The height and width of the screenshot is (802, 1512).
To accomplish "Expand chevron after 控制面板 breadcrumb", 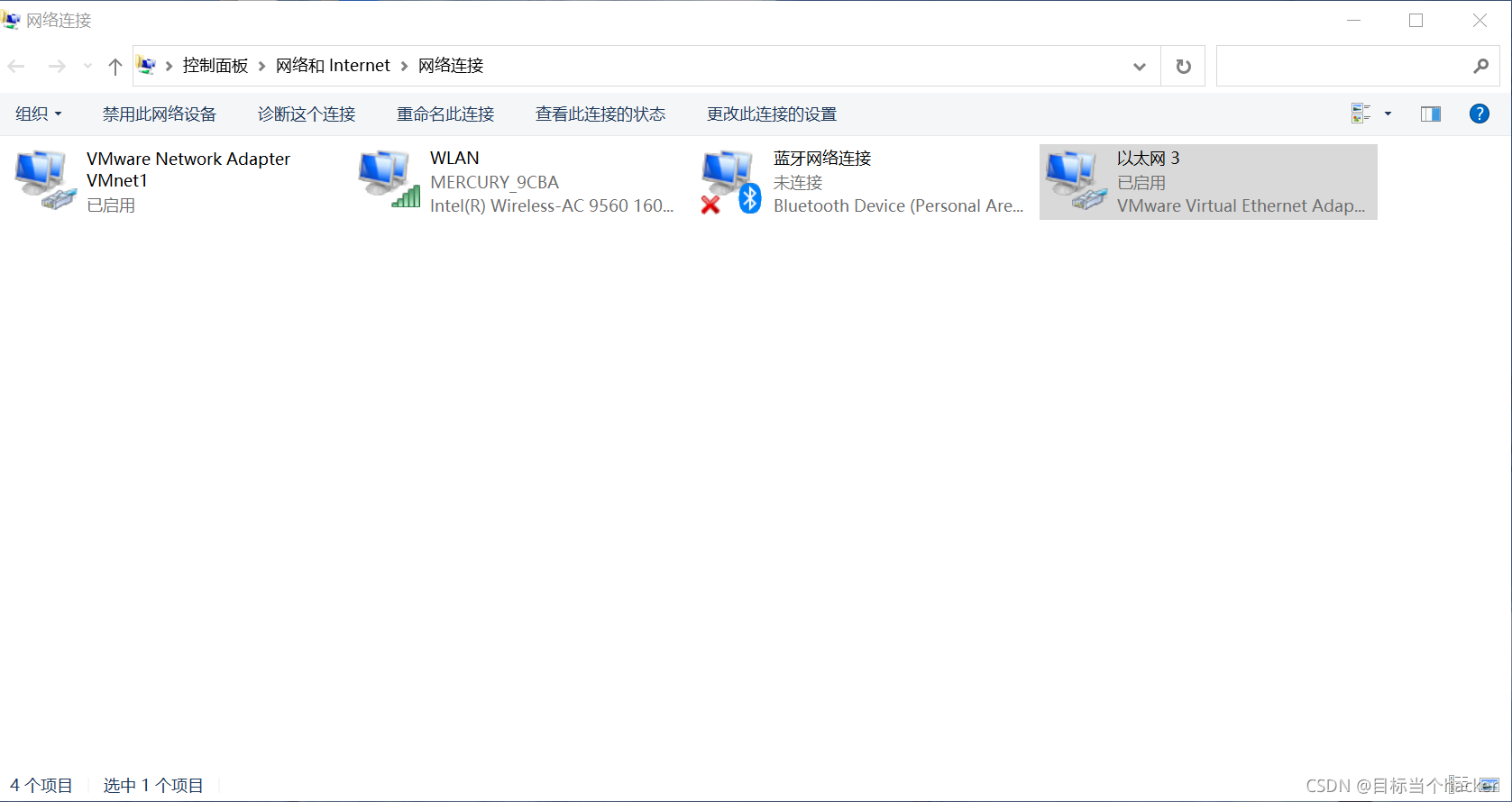I will pyautogui.click(x=262, y=66).
